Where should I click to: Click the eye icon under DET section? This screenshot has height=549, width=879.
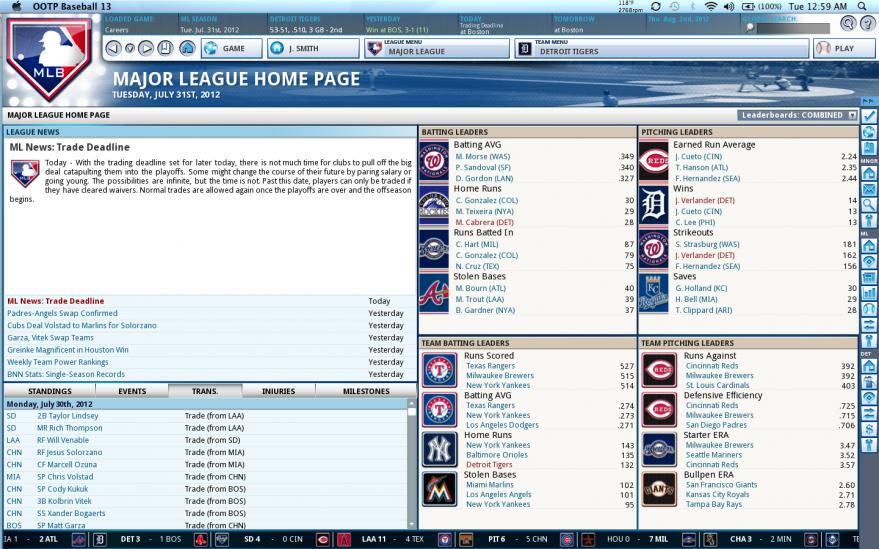[x=868, y=398]
